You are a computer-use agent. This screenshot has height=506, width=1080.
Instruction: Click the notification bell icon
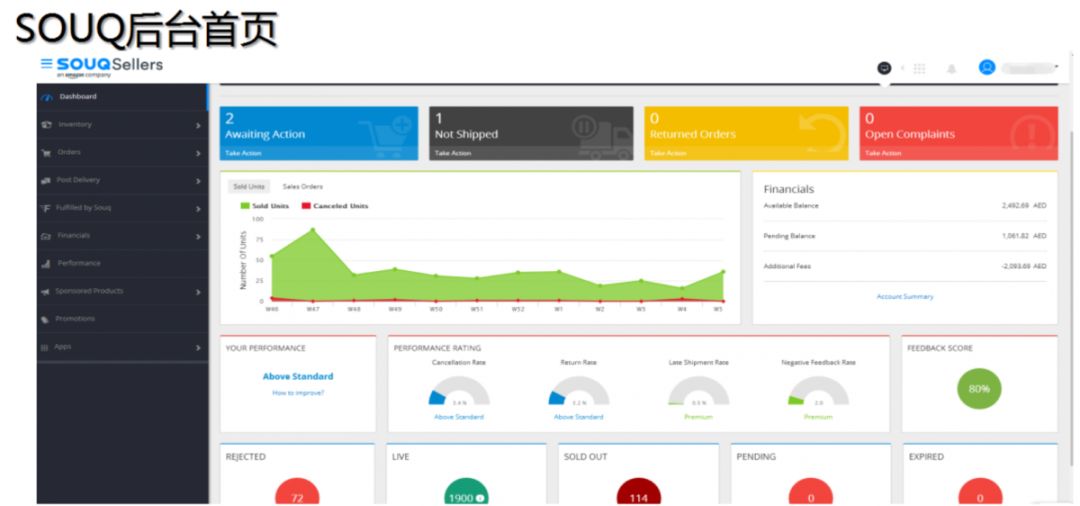click(x=952, y=69)
